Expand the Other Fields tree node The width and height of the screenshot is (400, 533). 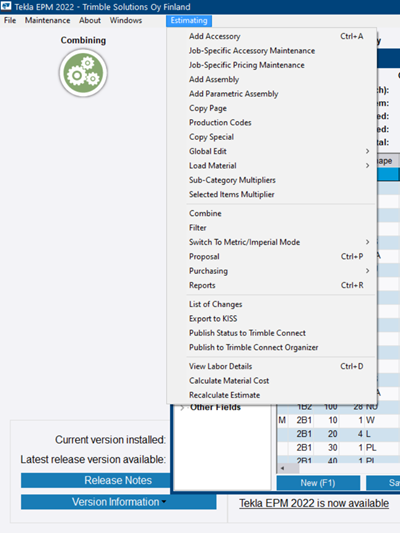tap(182, 407)
